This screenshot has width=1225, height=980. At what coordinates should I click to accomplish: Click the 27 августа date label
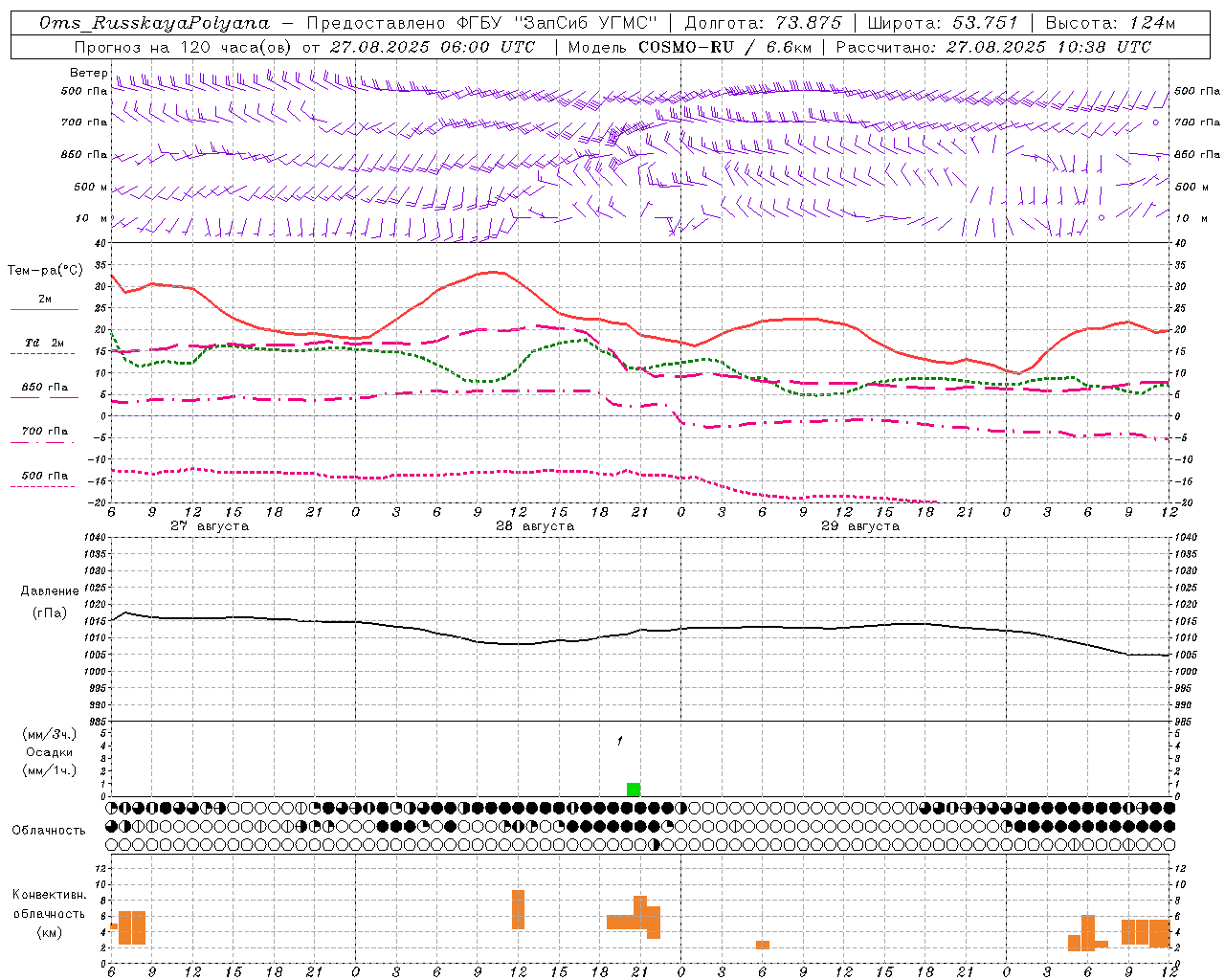[210, 526]
